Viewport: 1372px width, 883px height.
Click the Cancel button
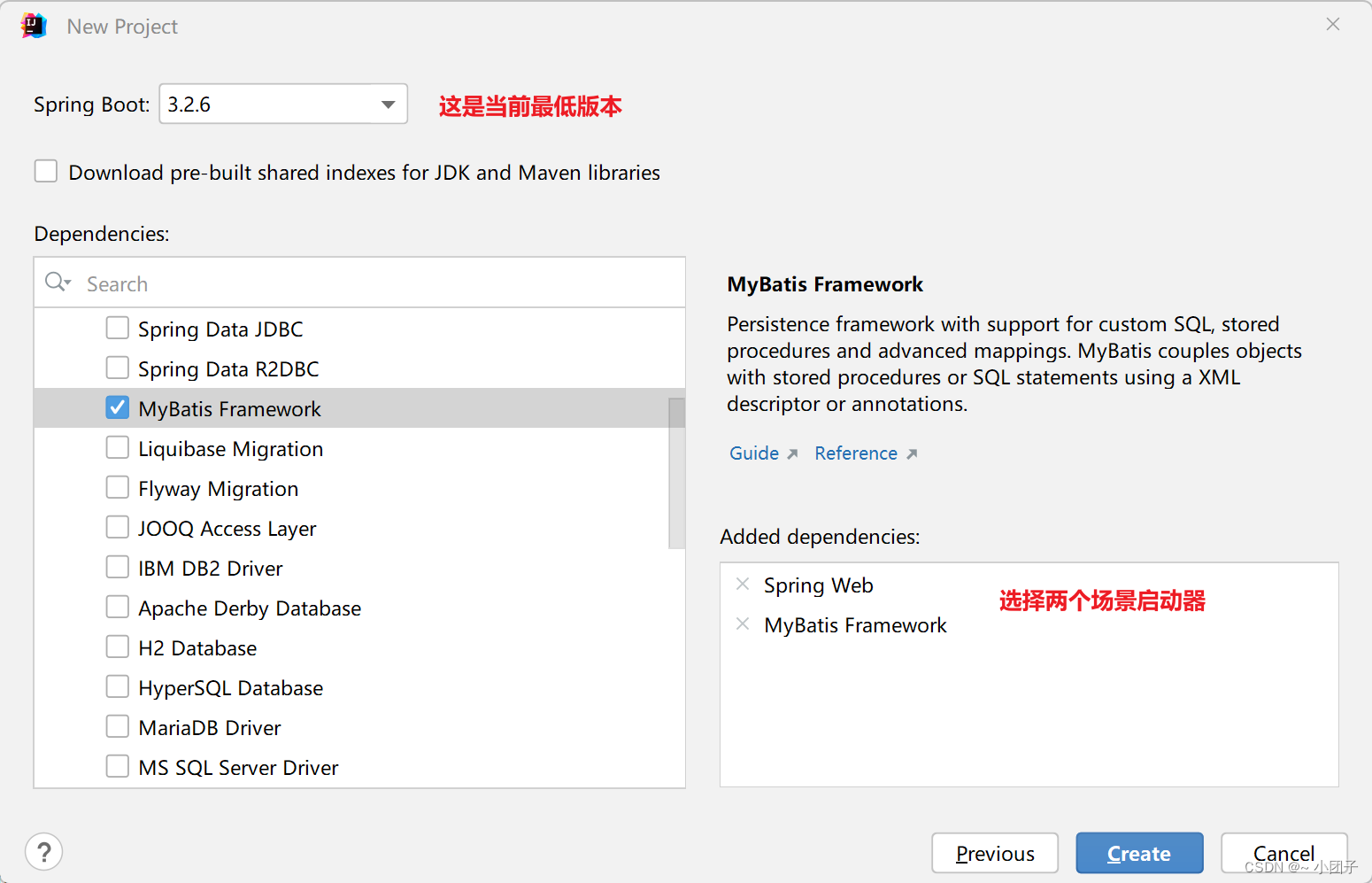[x=1283, y=854]
